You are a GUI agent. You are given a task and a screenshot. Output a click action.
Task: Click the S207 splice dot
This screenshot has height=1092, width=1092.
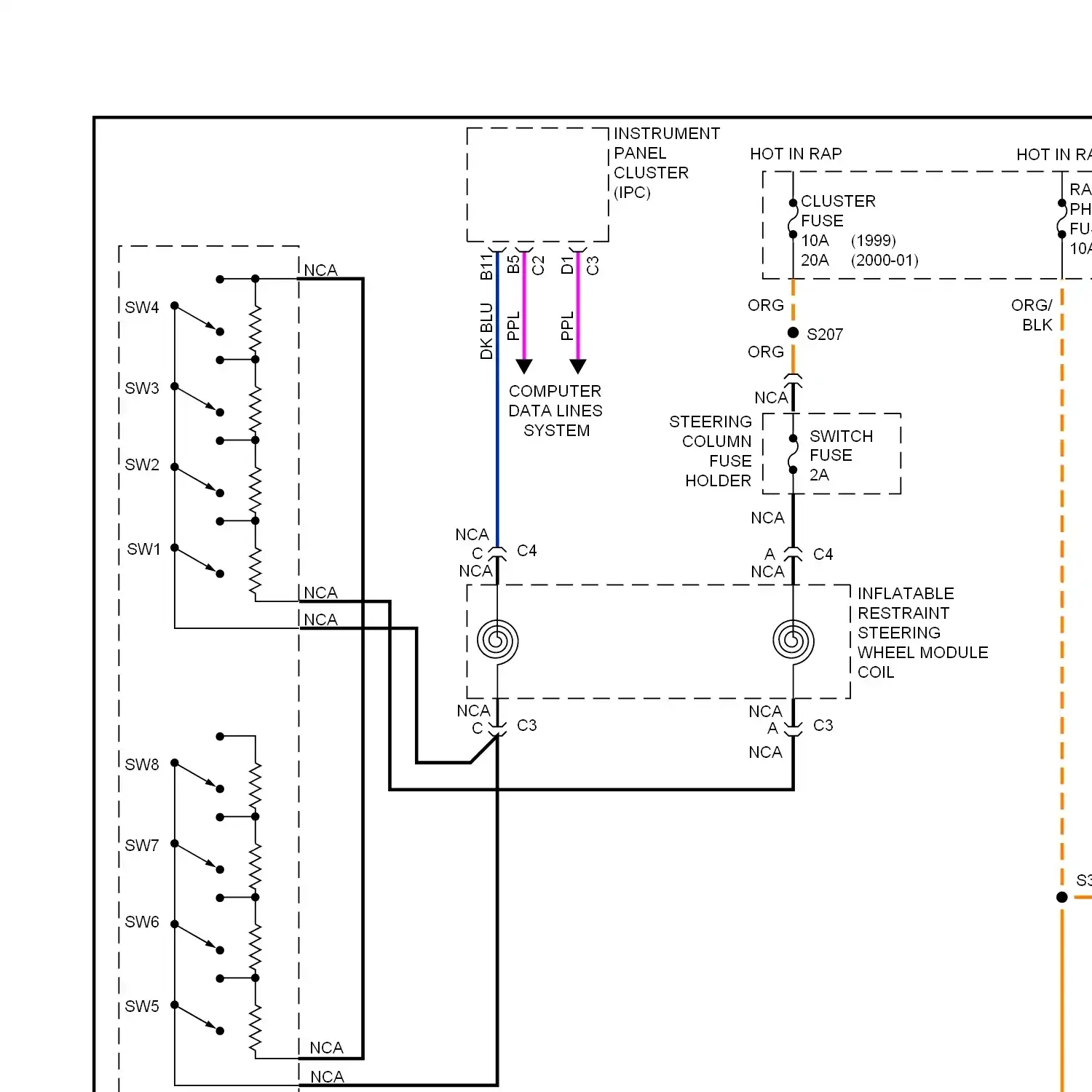pos(793,333)
